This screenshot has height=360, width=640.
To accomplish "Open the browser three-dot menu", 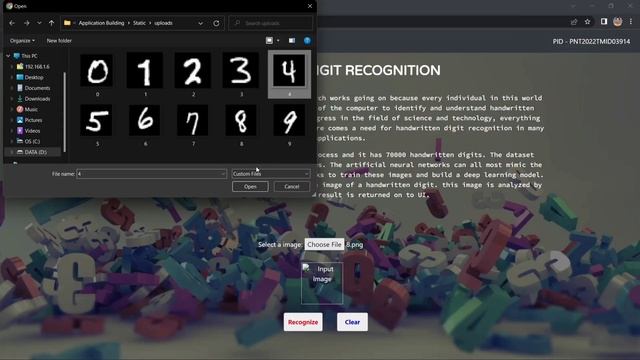I will [631, 22].
